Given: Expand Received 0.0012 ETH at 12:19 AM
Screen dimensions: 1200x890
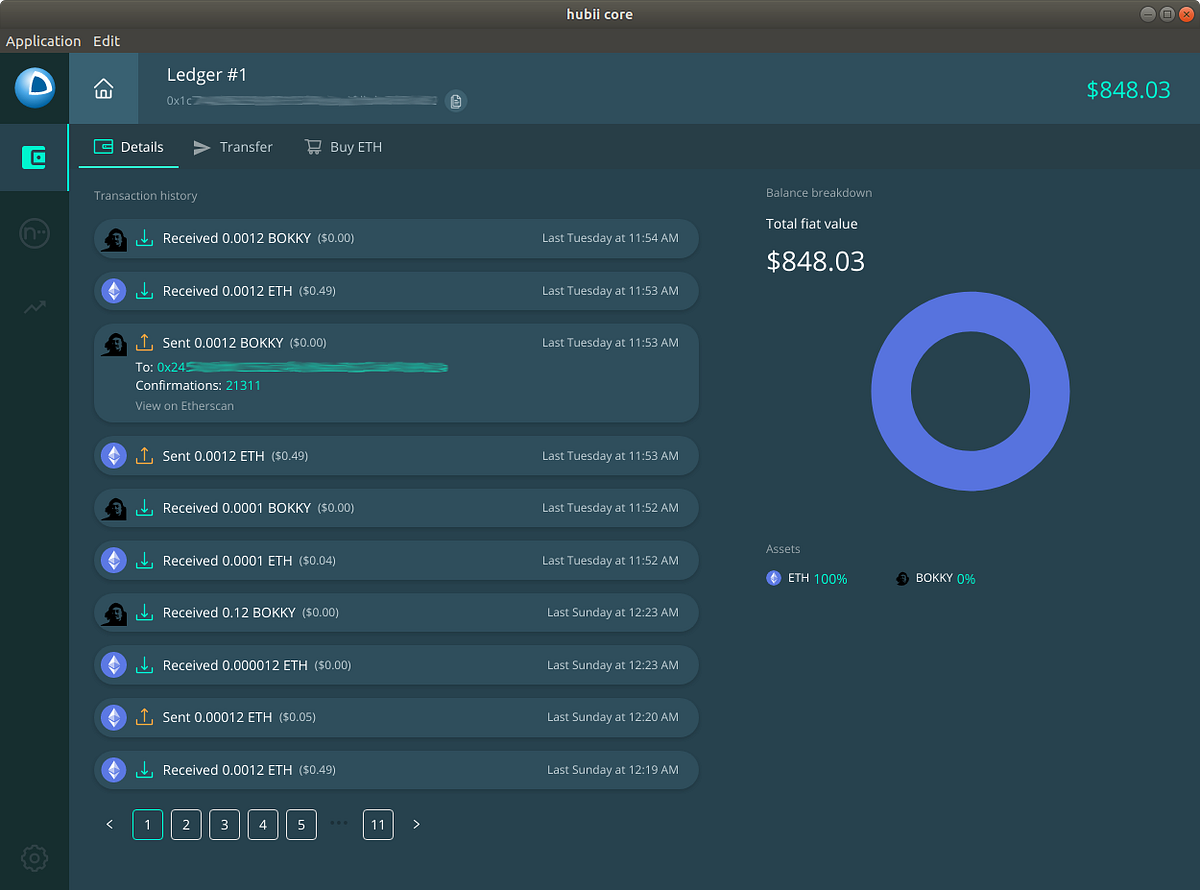Looking at the screenshot, I should [396, 770].
